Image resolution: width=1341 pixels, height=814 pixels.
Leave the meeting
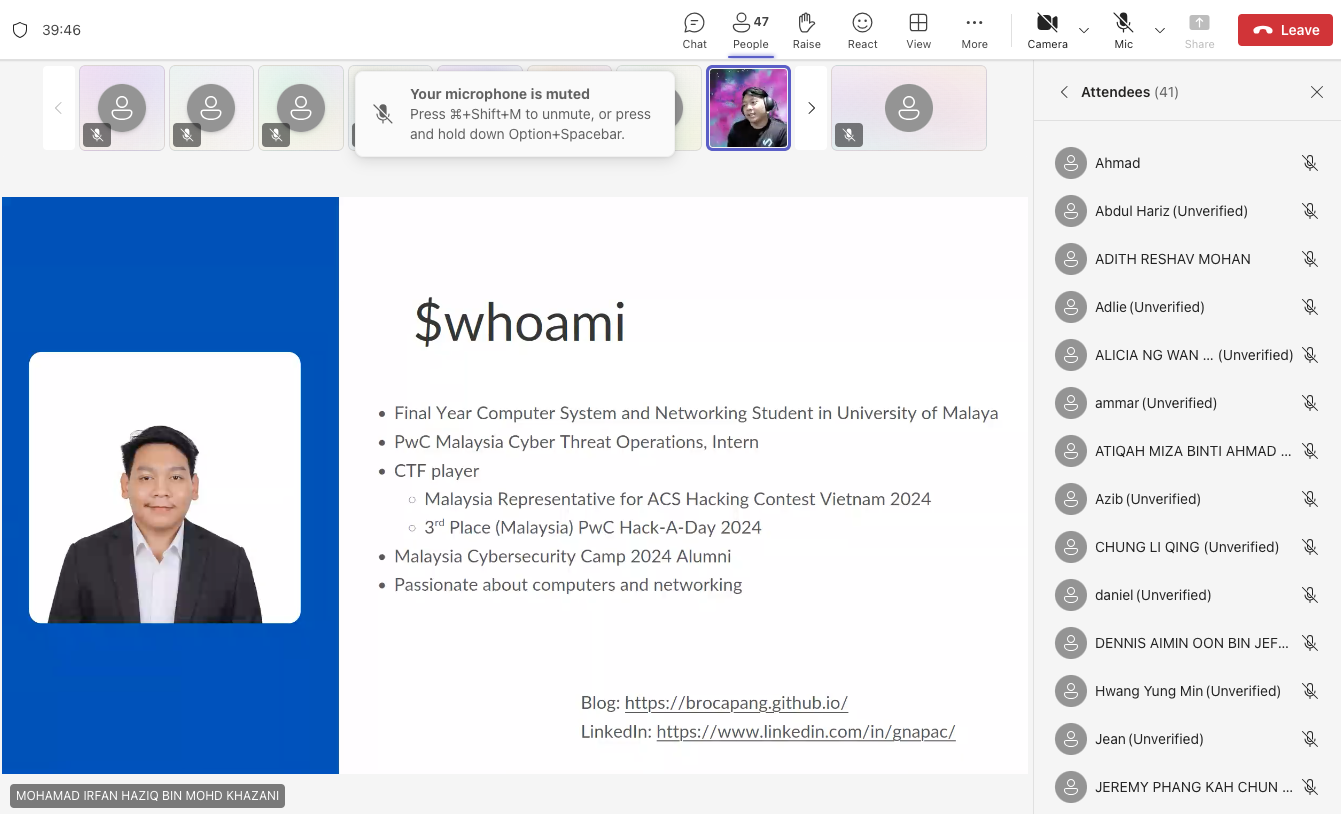click(x=1285, y=30)
